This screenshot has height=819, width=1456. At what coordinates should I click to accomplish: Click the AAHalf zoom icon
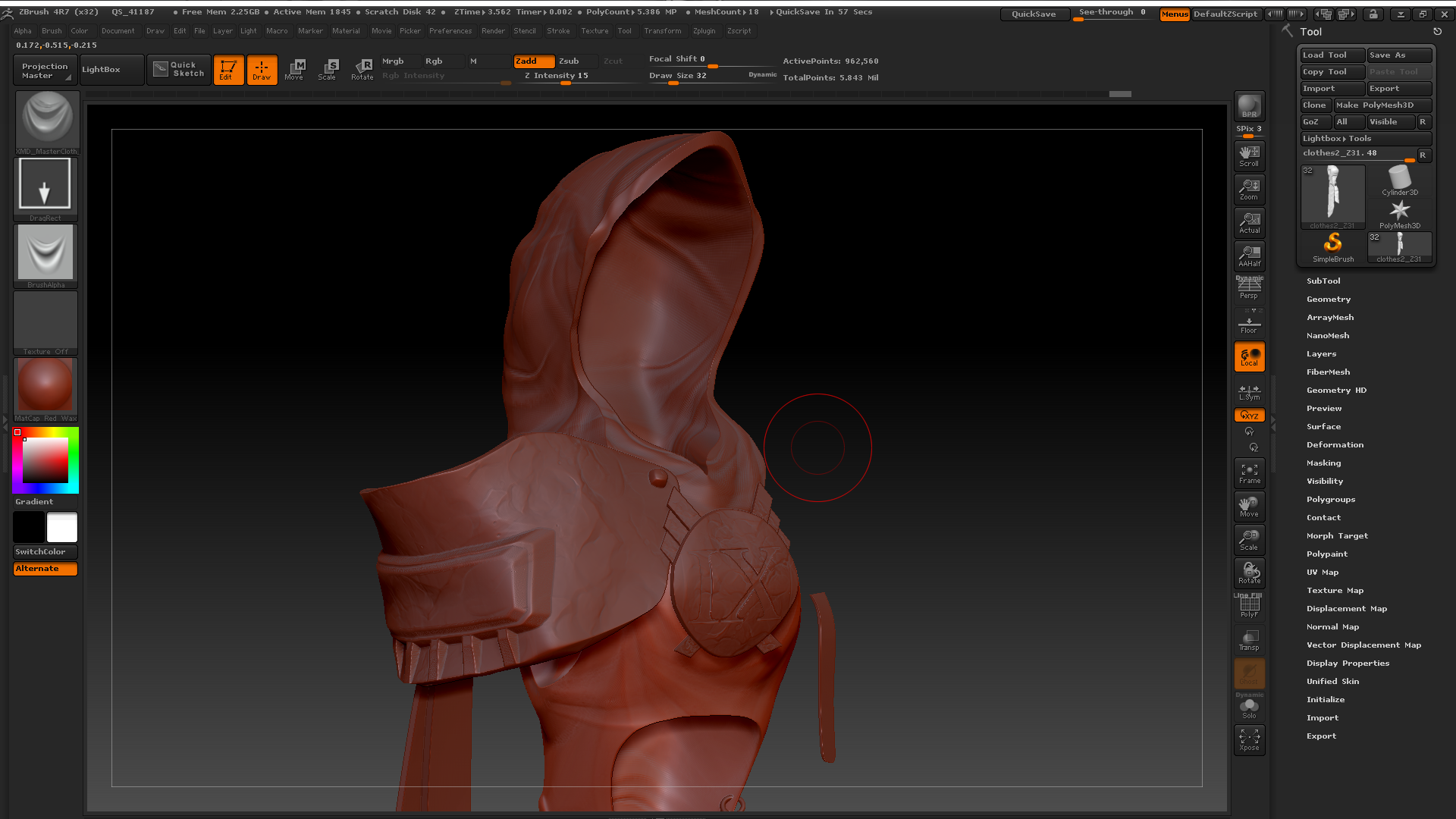pyautogui.click(x=1249, y=256)
